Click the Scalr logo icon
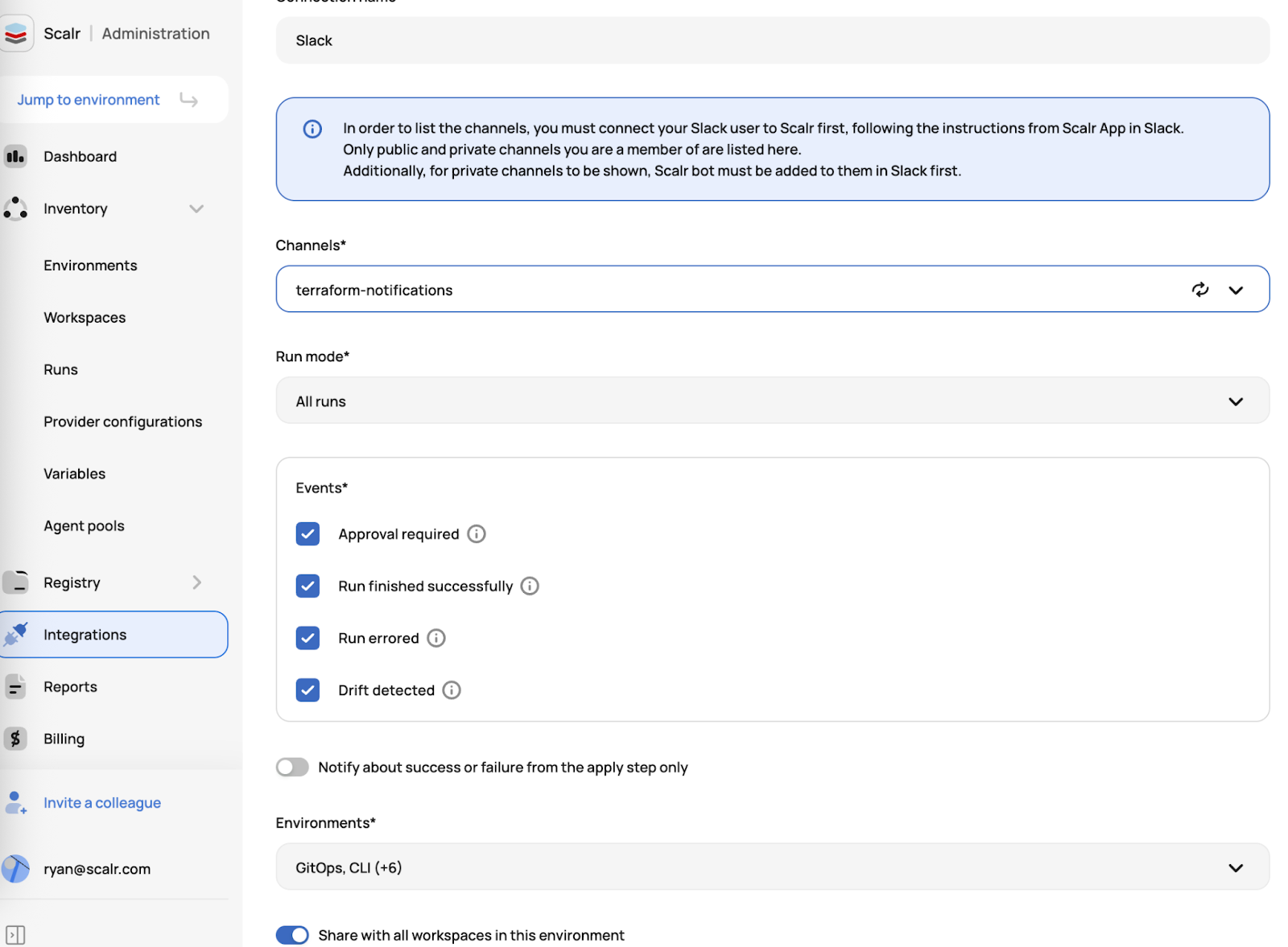Viewport: 1288px width, 947px height. point(16,34)
